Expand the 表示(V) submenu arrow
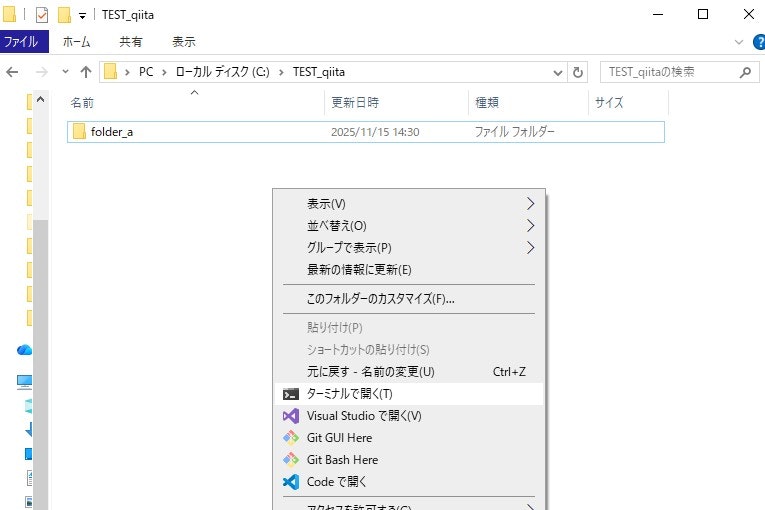 click(x=531, y=204)
